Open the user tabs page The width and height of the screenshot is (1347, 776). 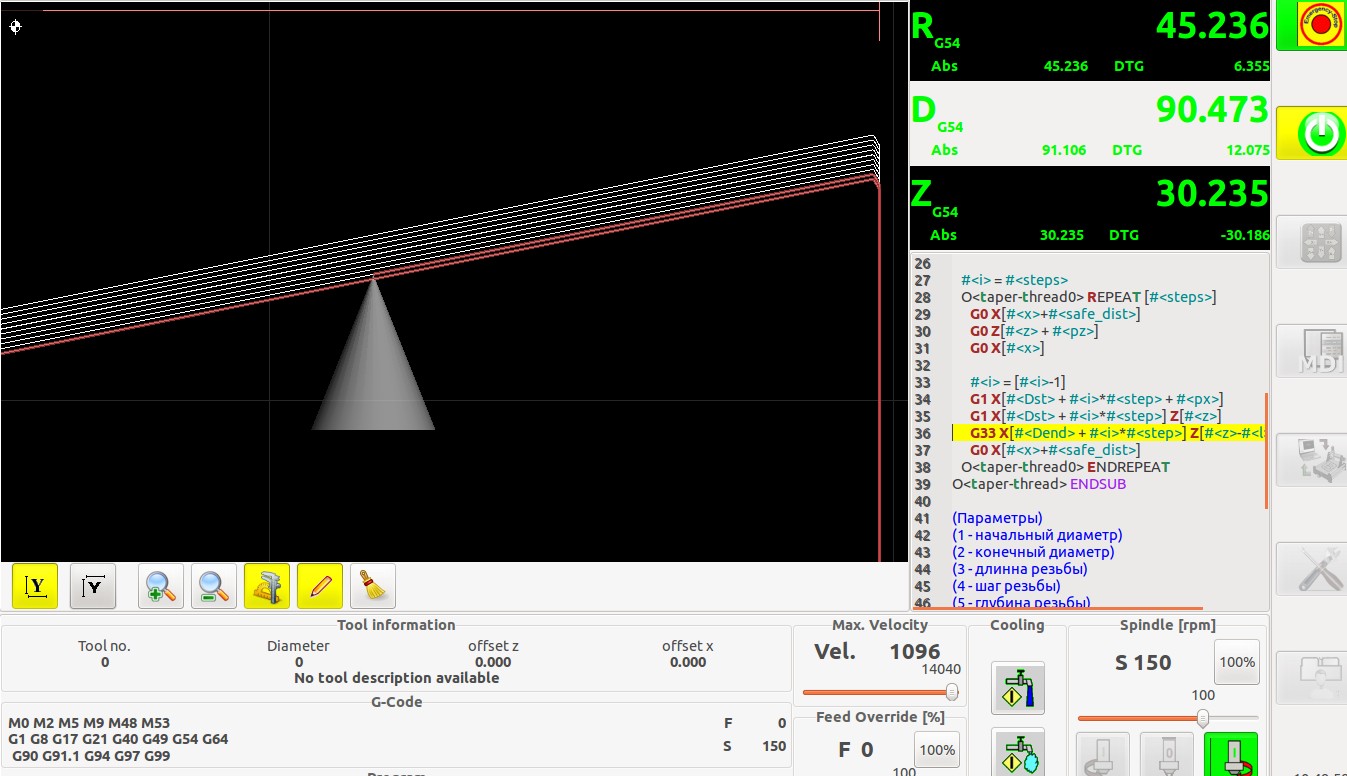[x=1311, y=676]
